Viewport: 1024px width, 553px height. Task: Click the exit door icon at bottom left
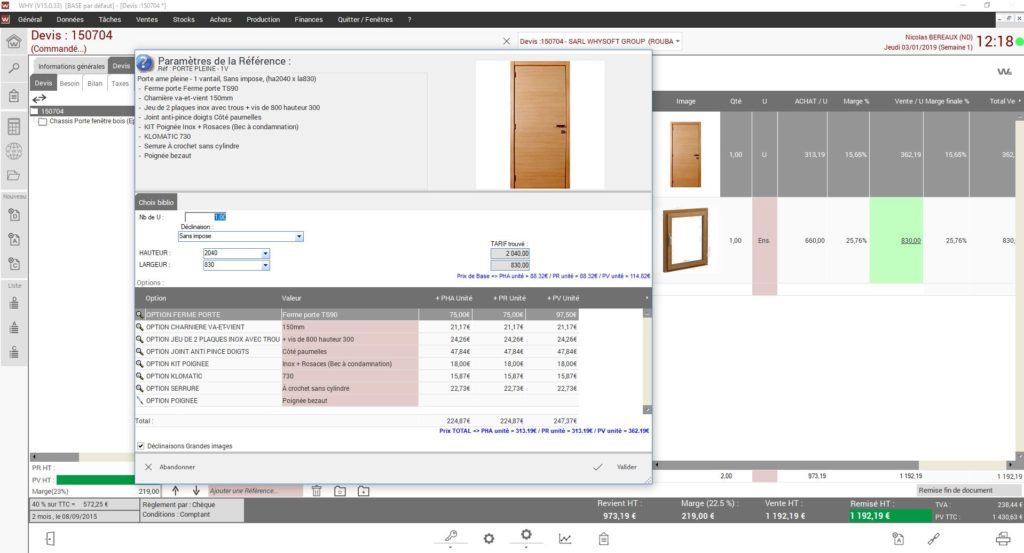(50, 539)
